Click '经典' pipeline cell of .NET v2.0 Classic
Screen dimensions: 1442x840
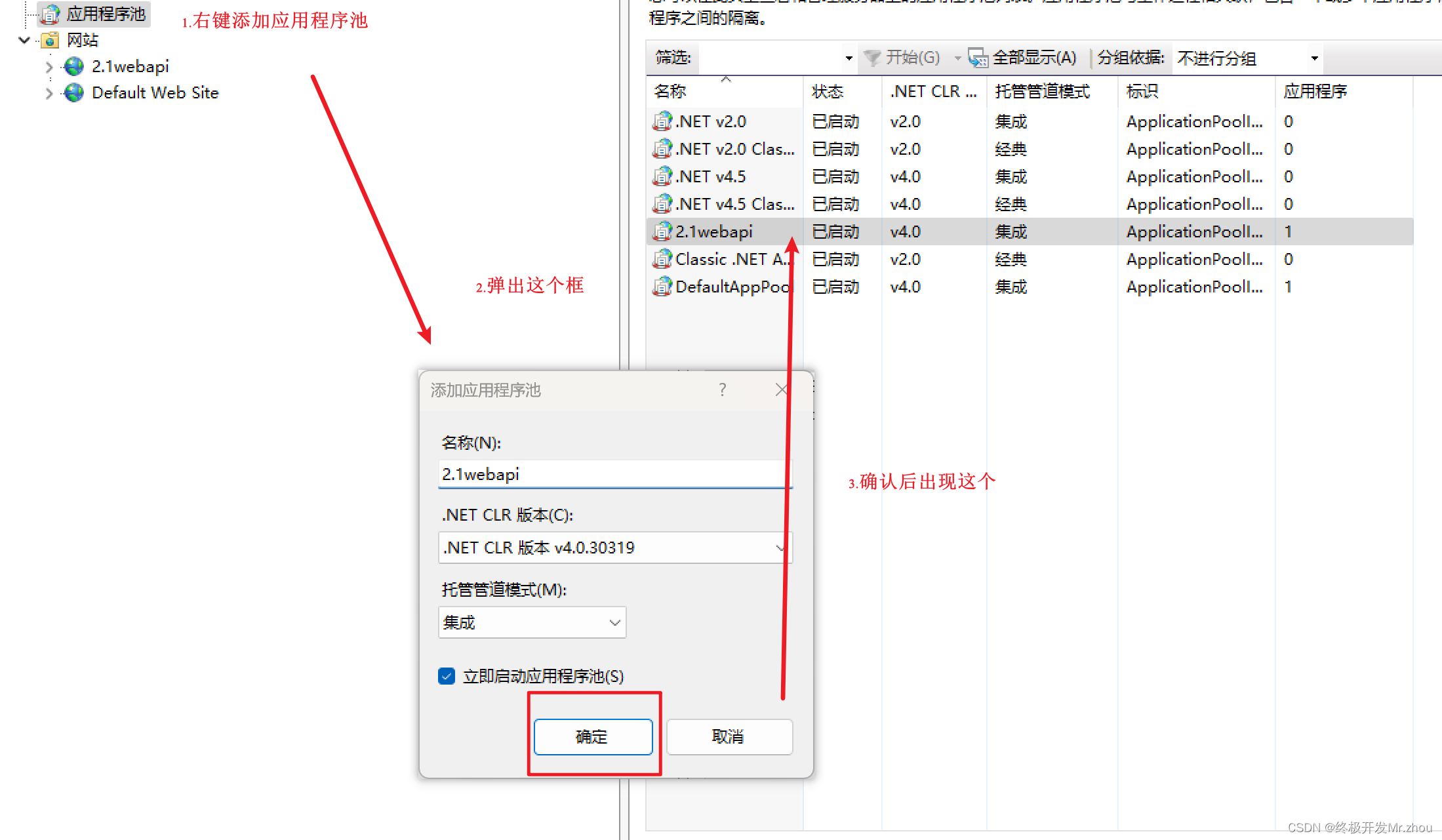coord(1011,149)
